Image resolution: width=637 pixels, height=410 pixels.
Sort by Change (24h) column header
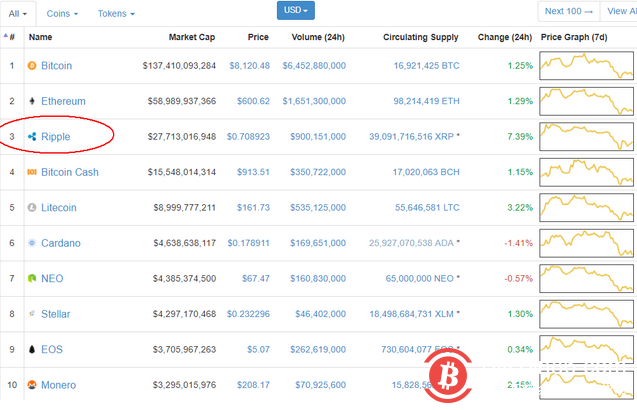tap(505, 37)
